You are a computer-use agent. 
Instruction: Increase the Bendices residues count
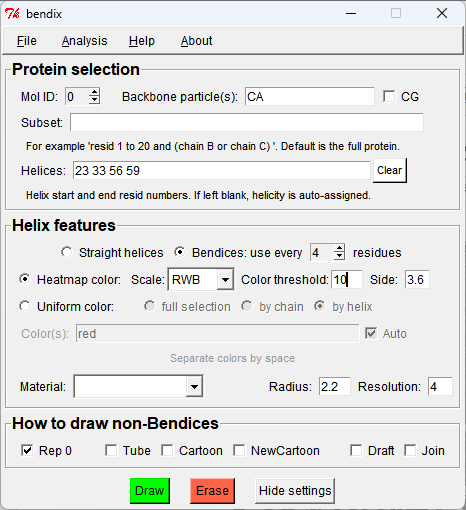[339, 248]
